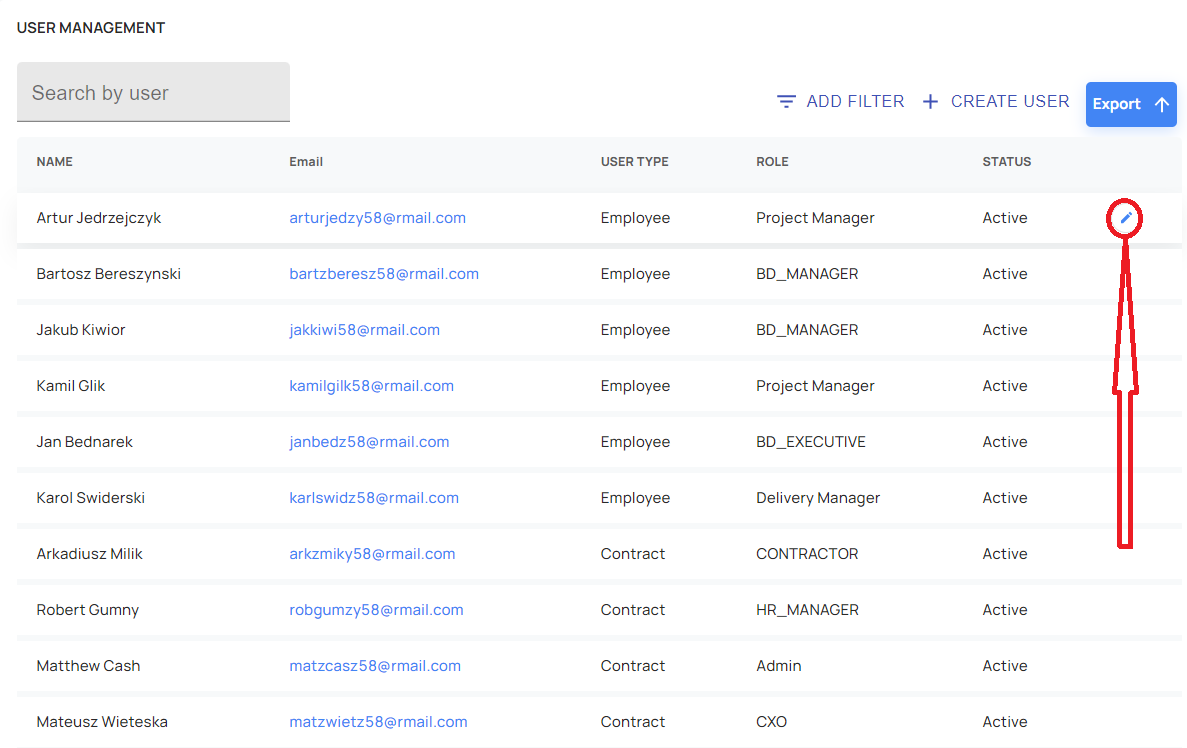Click the HR_MANAGER role cell
Viewport: 1187px width, 748px height.
(x=808, y=610)
